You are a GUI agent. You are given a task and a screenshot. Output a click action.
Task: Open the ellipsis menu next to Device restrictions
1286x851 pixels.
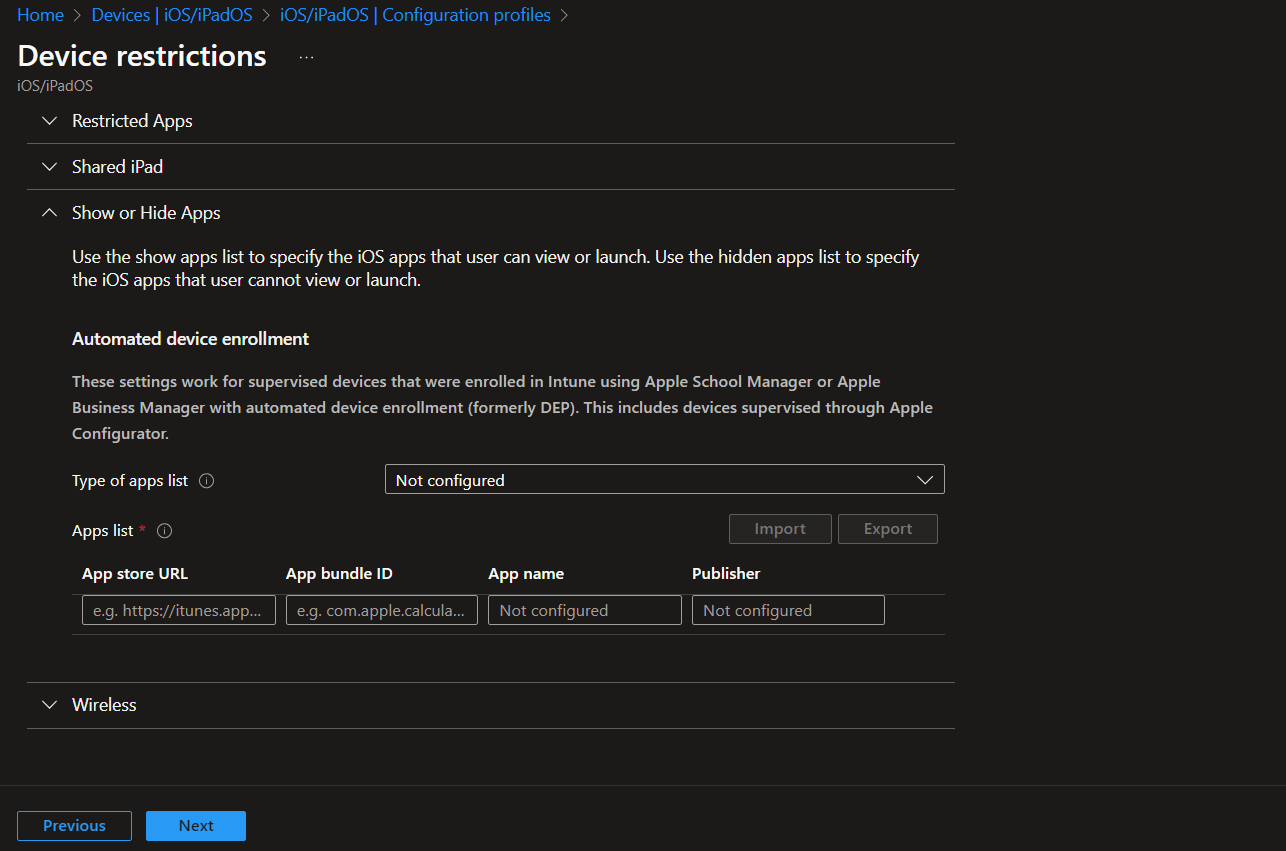pyautogui.click(x=305, y=57)
